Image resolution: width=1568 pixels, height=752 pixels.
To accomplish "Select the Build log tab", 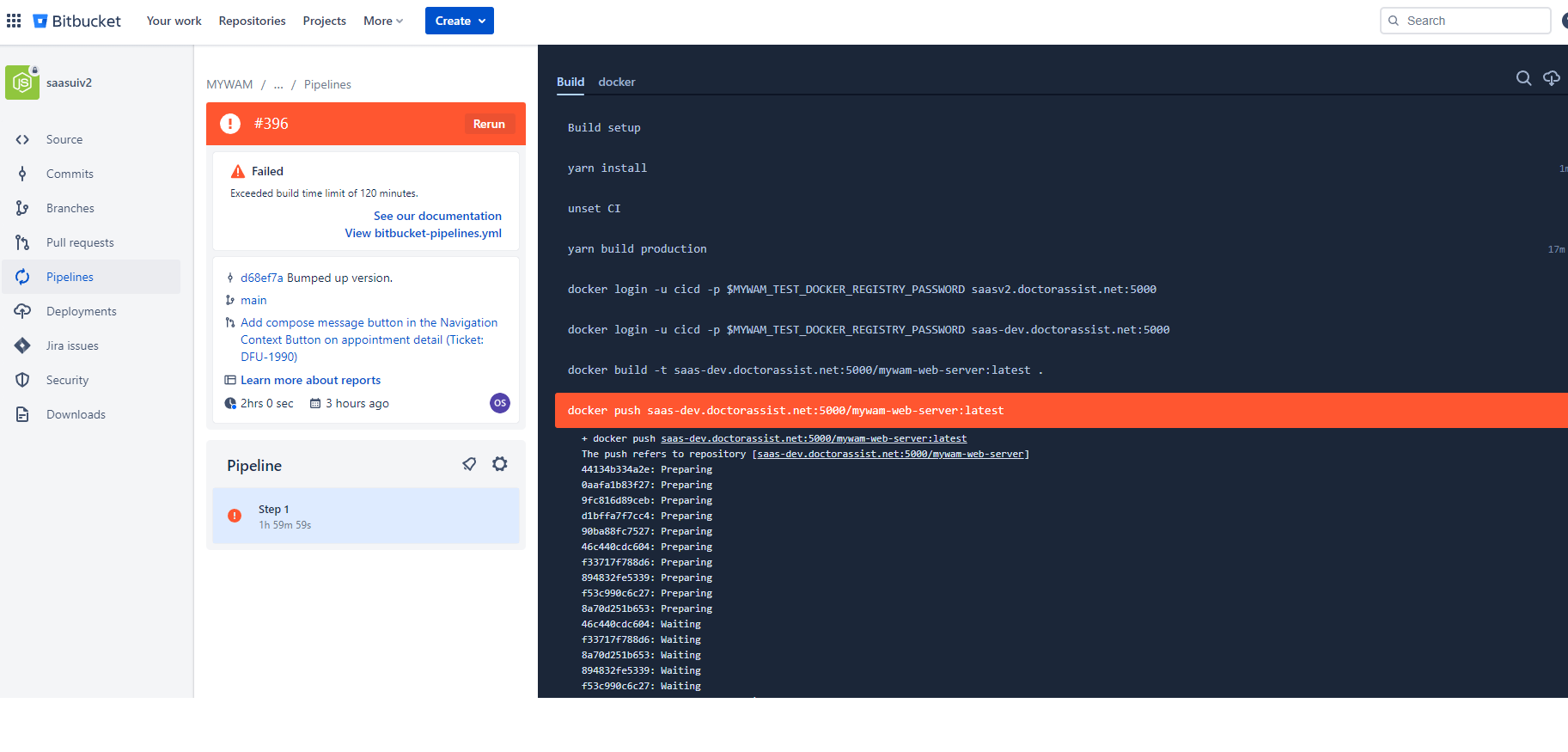I will point(570,83).
